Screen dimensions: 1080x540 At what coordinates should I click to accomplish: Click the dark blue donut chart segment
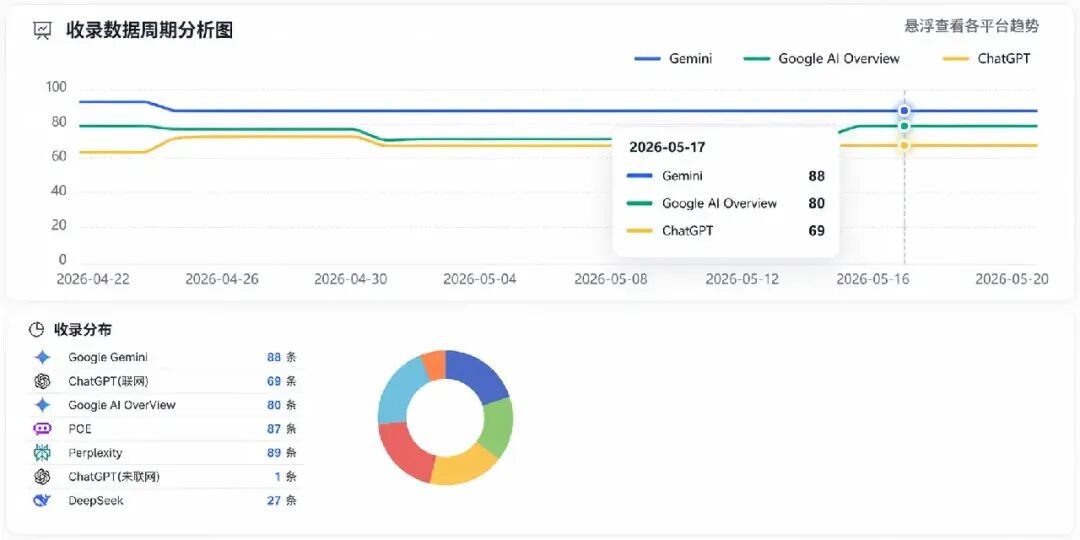coord(479,375)
